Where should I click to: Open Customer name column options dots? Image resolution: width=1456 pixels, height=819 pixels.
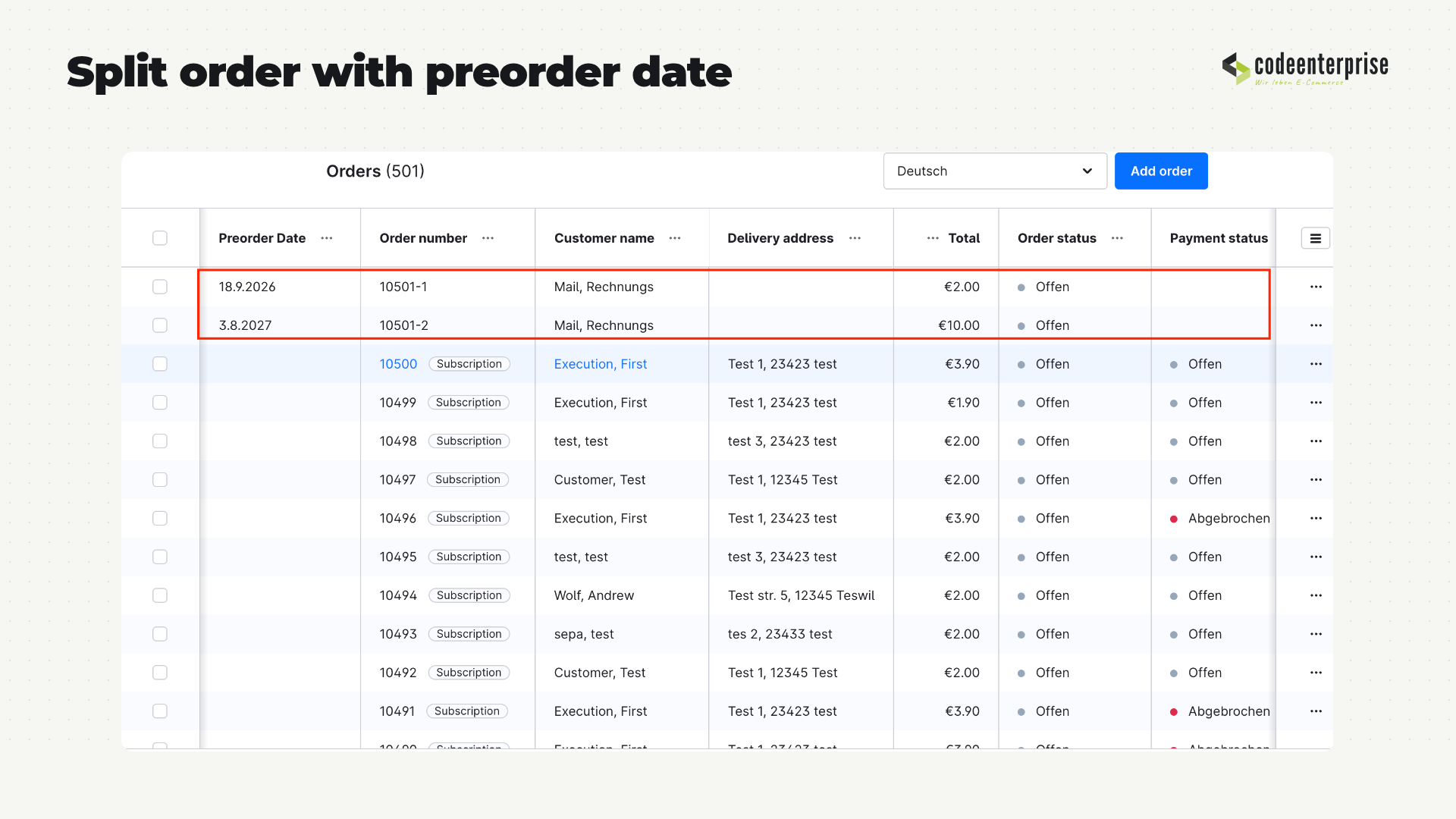pos(675,238)
